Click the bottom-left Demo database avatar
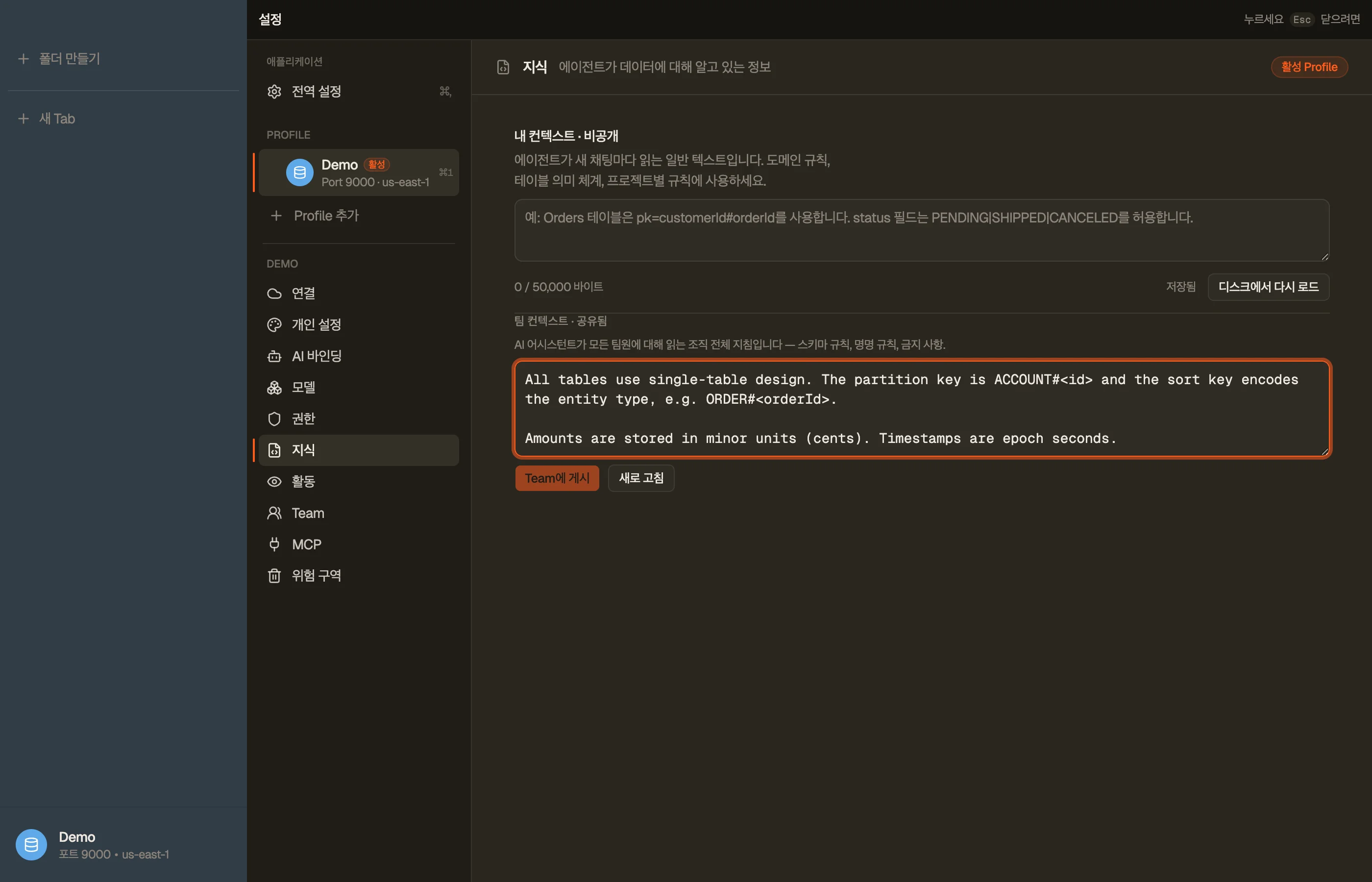Screen dimensions: 1372x882 tap(31, 845)
